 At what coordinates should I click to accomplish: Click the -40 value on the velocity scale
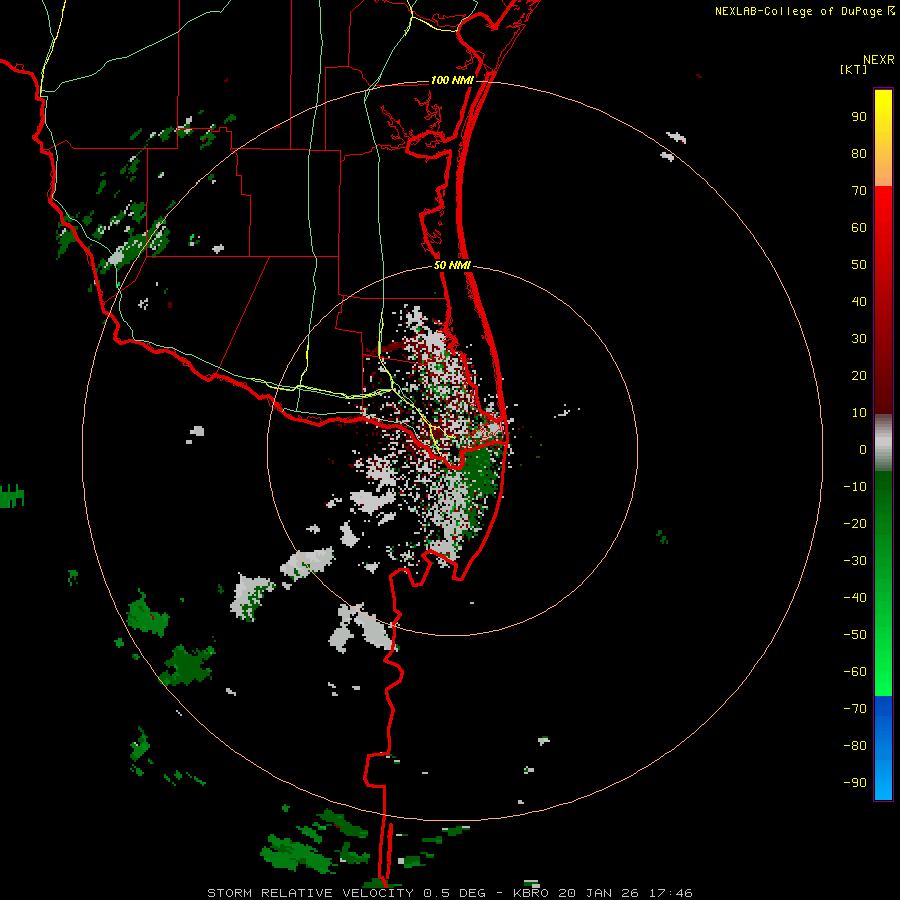pyautogui.click(x=855, y=598)
